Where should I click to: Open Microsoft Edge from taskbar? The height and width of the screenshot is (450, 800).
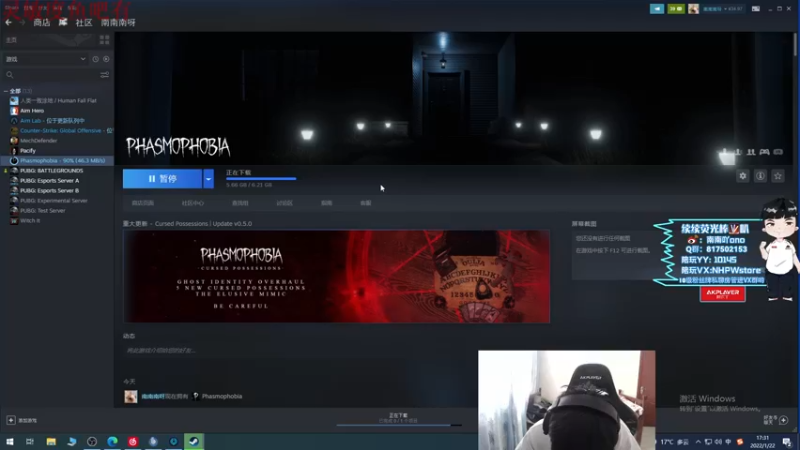[112, 442]
